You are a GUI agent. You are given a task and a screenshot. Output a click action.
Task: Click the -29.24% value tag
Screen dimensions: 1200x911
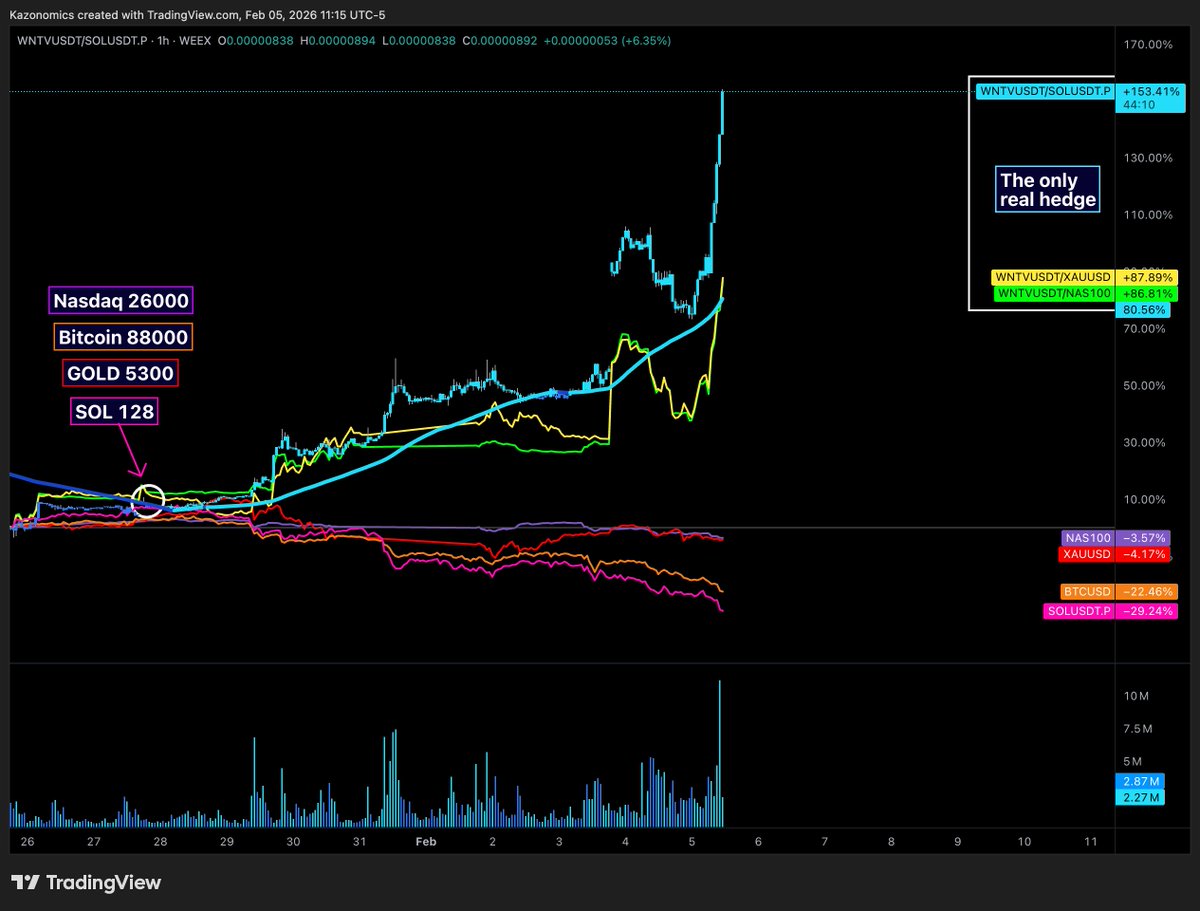coord(1147,610)
